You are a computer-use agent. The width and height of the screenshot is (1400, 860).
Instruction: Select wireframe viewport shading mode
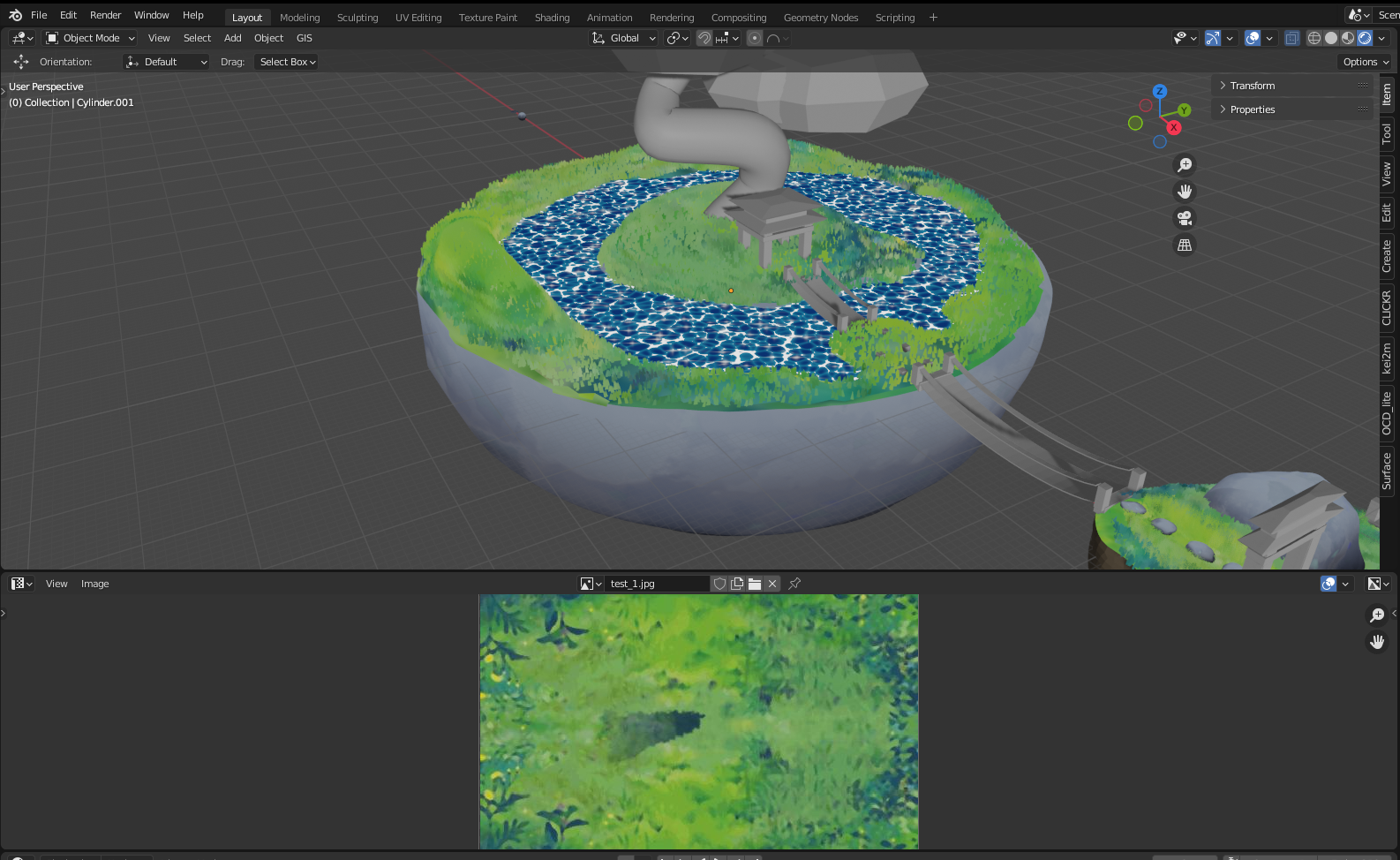1314,38
